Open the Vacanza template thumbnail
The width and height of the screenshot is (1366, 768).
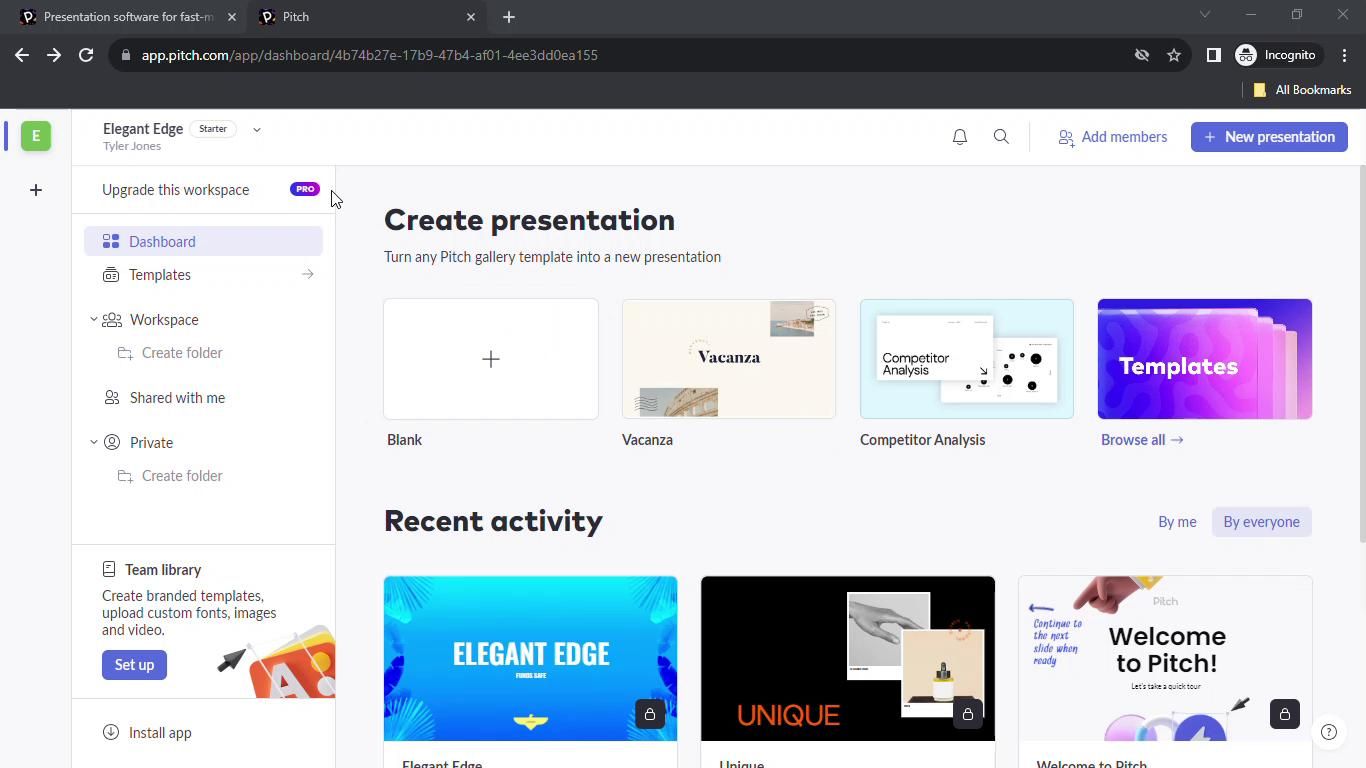[x=728, y=359]
